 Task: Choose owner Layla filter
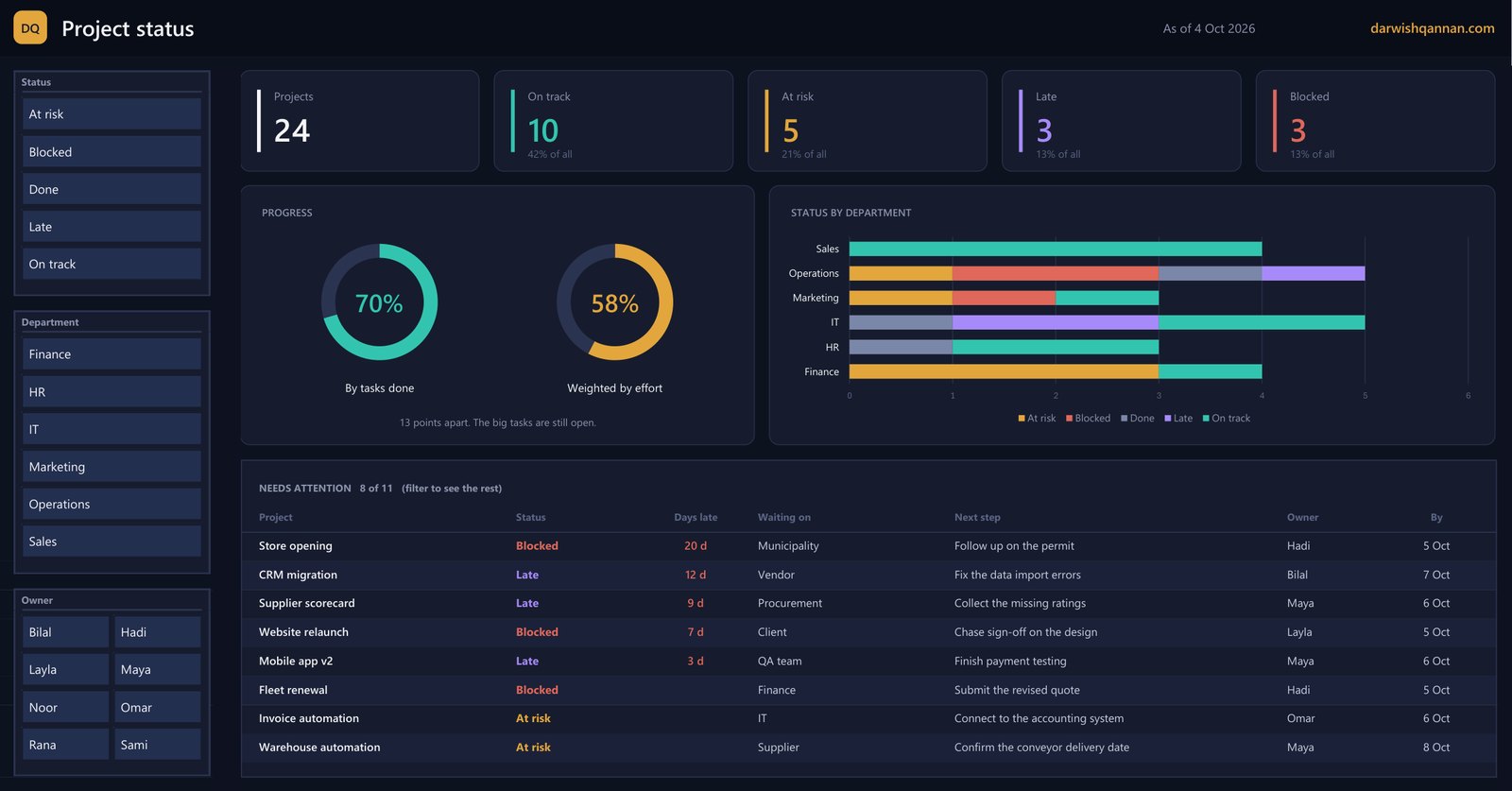66,669
